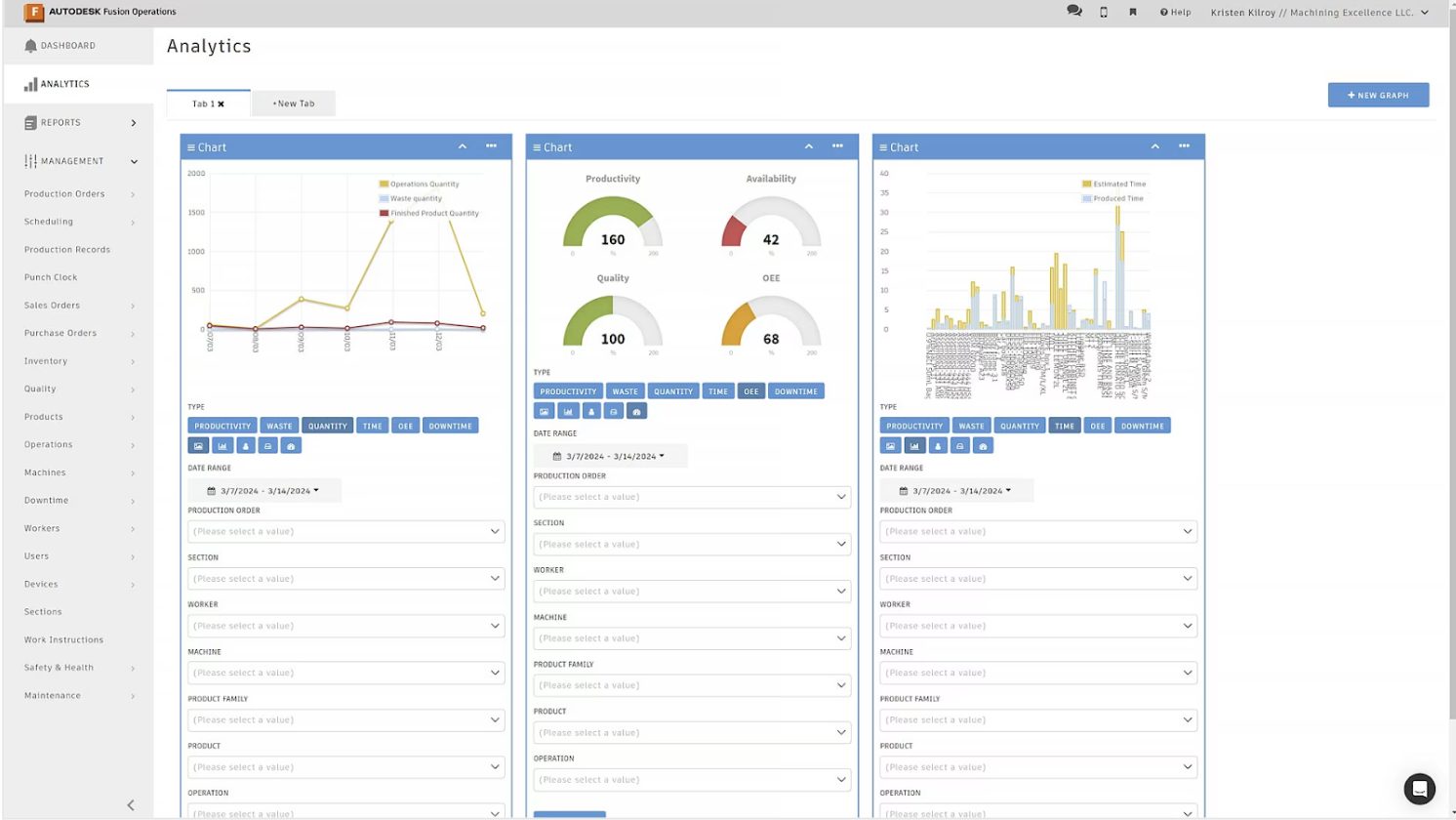Viewport: 1456px width, 820px height.
Task: Select bar chart view in first chart
Action: [222, 446]
